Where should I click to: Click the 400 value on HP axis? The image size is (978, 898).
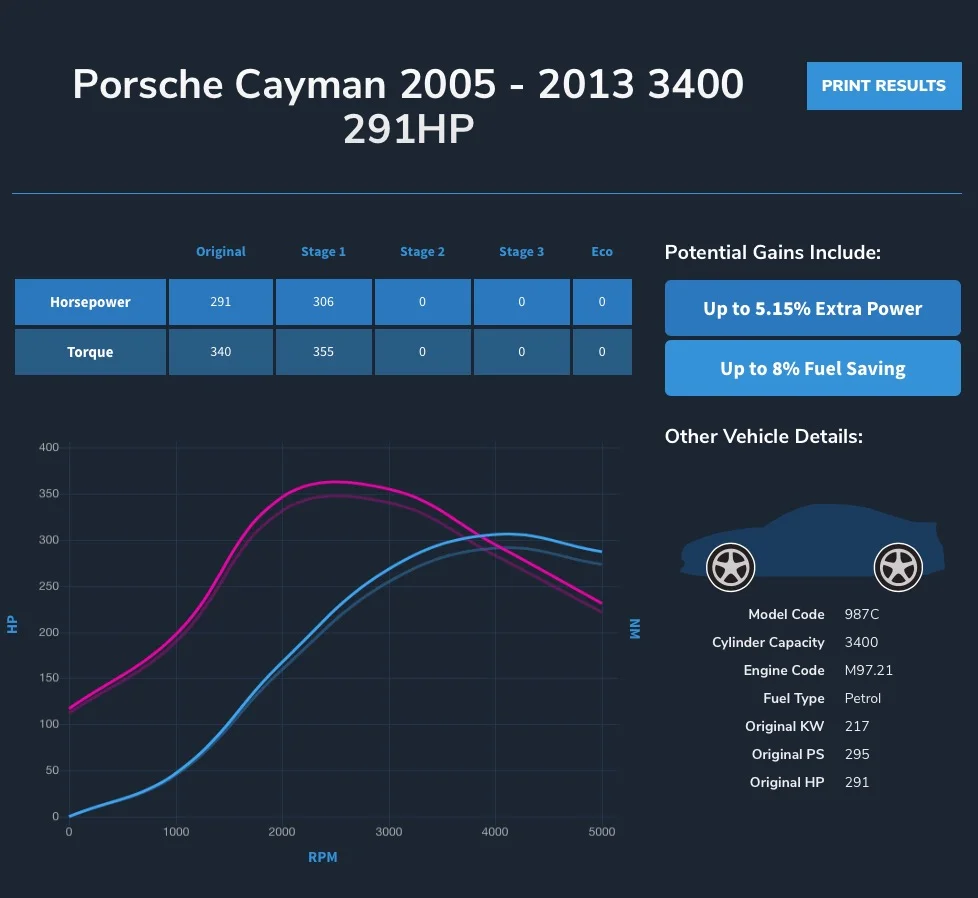pos(49,447)
